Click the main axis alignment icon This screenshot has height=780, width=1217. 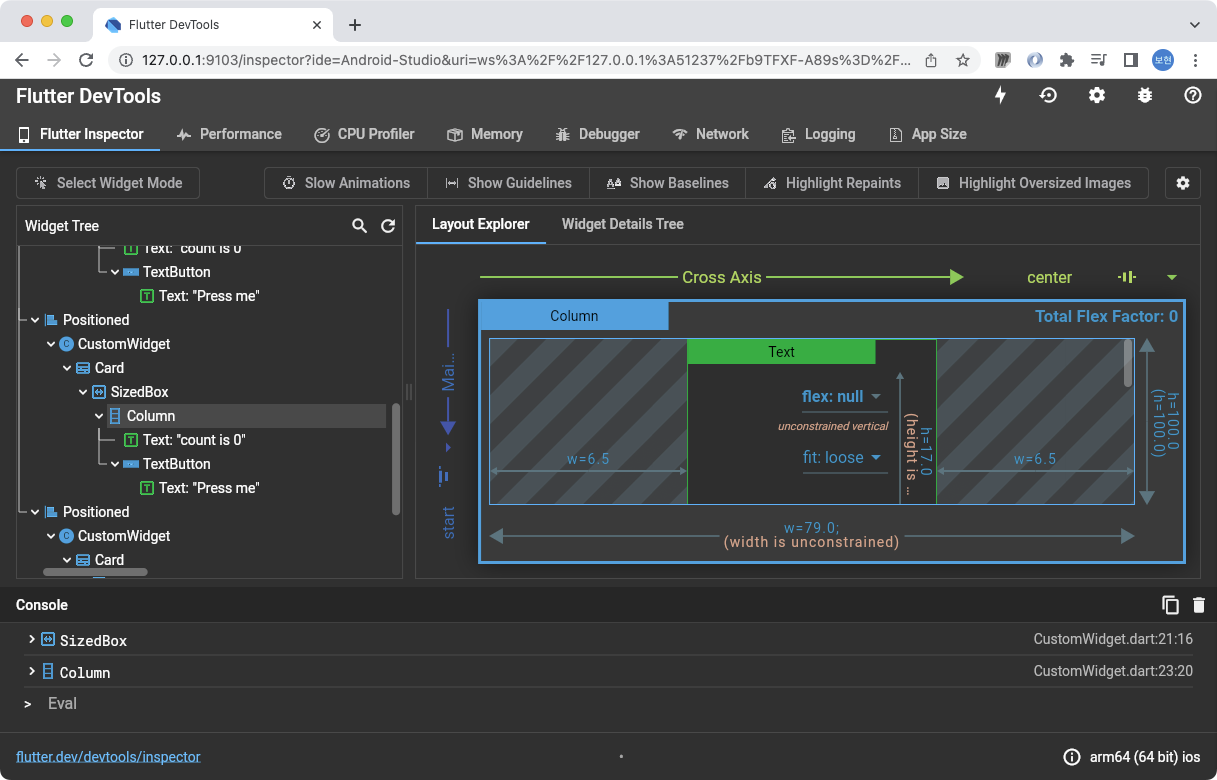click(443, 476)
